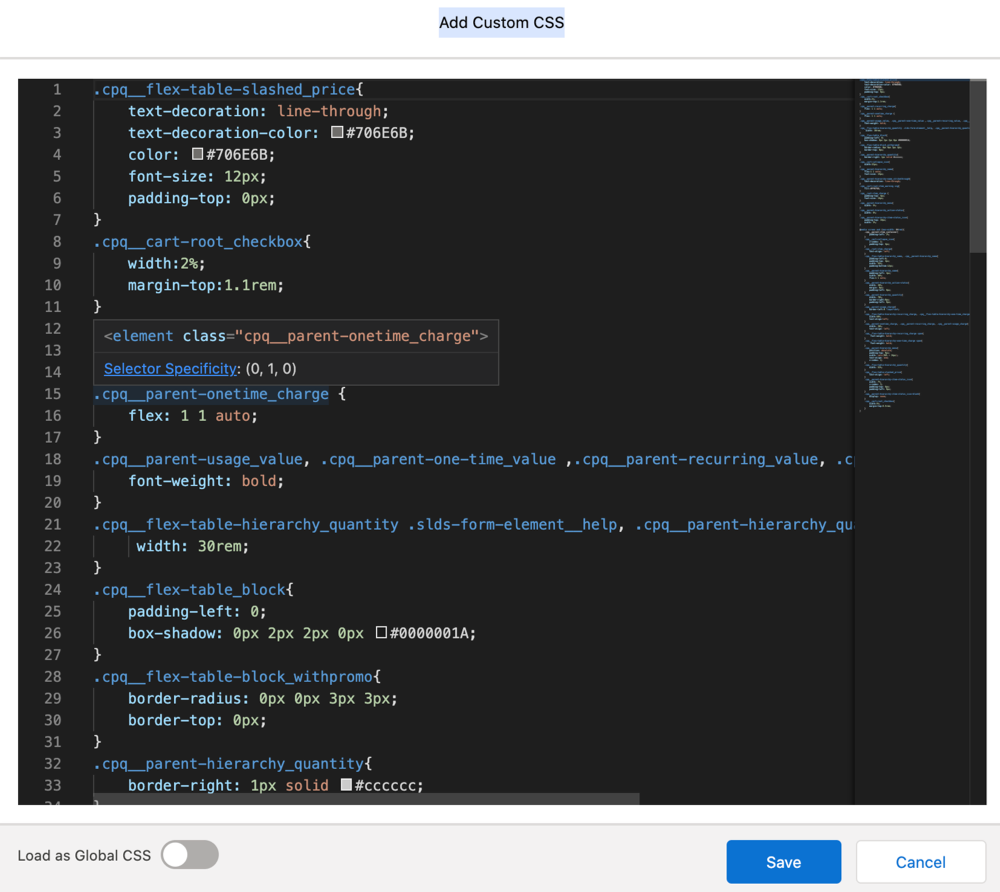Click the .cpq__parent-usage_value selector
Viewport: 1000px width, 892px height.
point(198,459)
